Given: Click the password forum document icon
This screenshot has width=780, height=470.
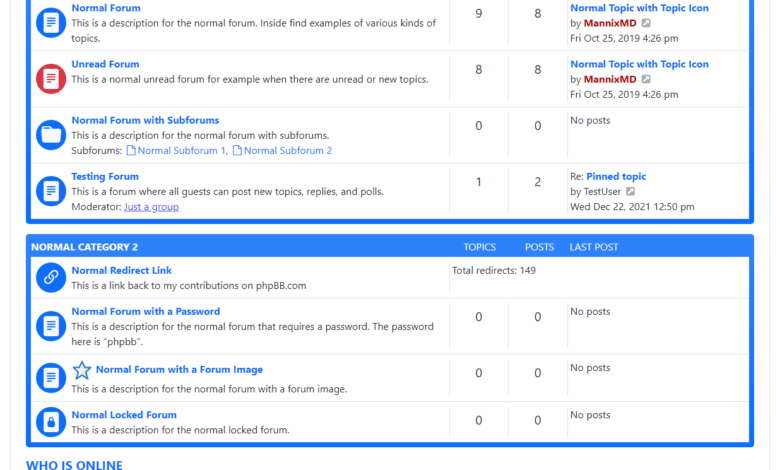Looking at the screenshot, I should [51, 326].
